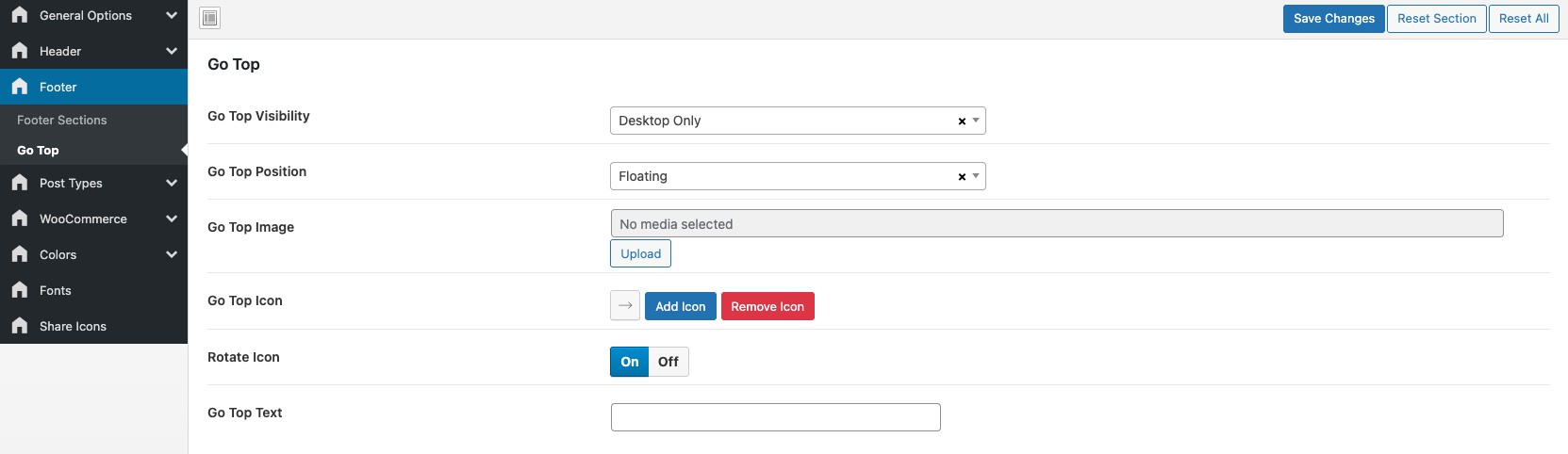Click the home icon beside Colors

(20, 254)
